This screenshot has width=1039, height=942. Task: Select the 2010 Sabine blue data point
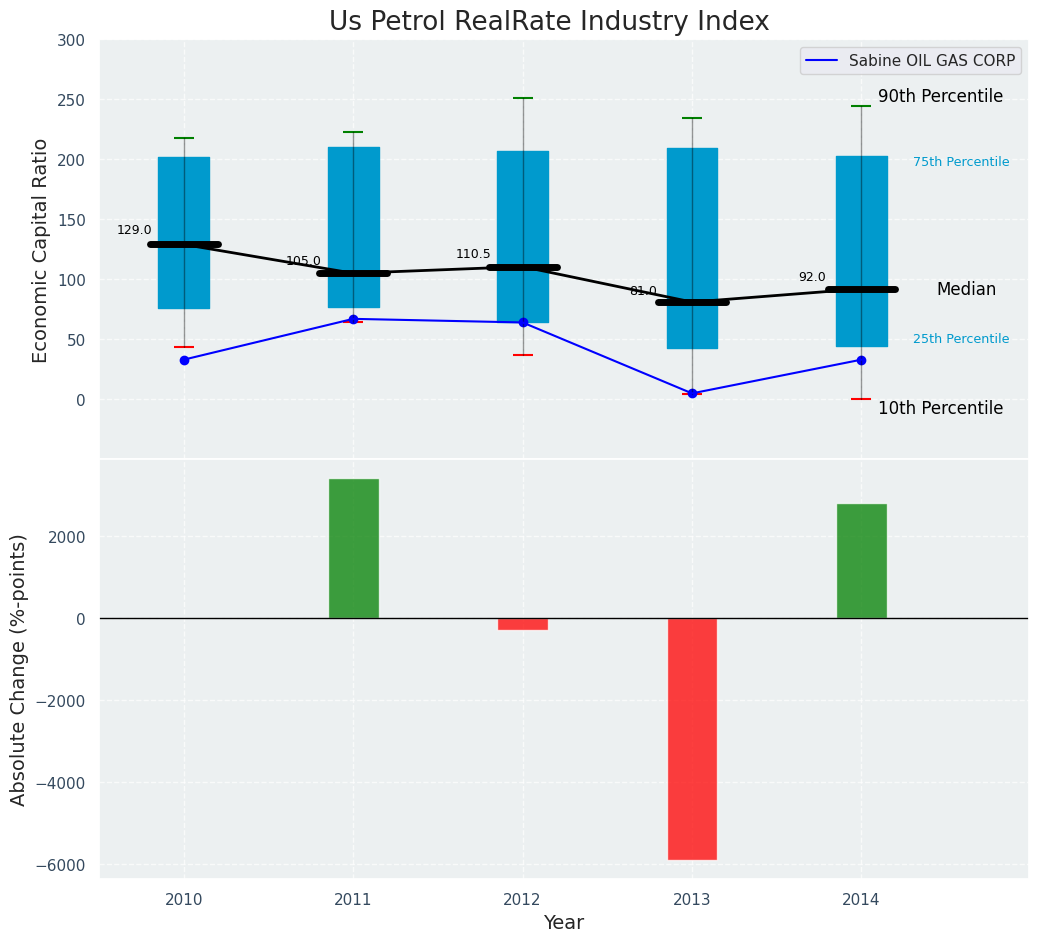point(184,360)
